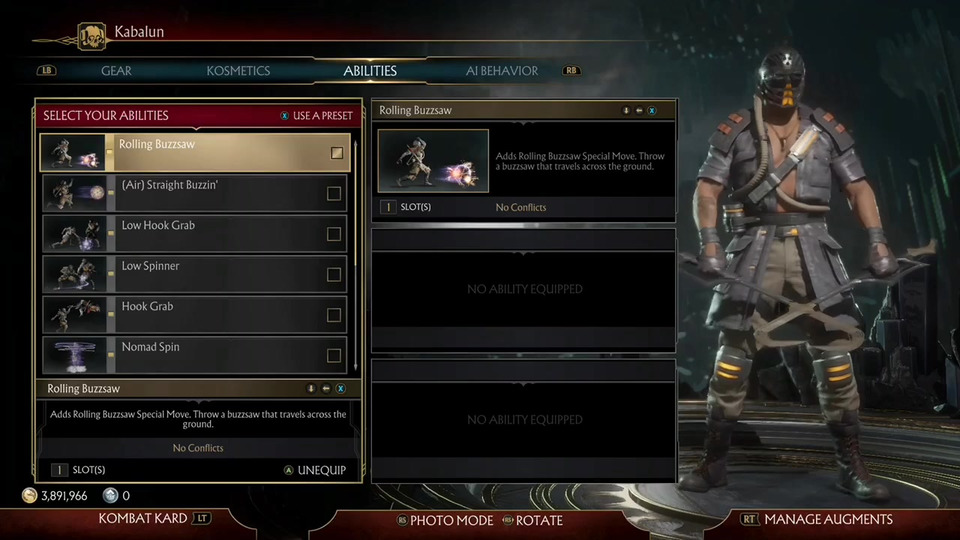Toggle the Rolling Buzzsaw checkbox
Screen dimensions: 960x540
[337, 153]
